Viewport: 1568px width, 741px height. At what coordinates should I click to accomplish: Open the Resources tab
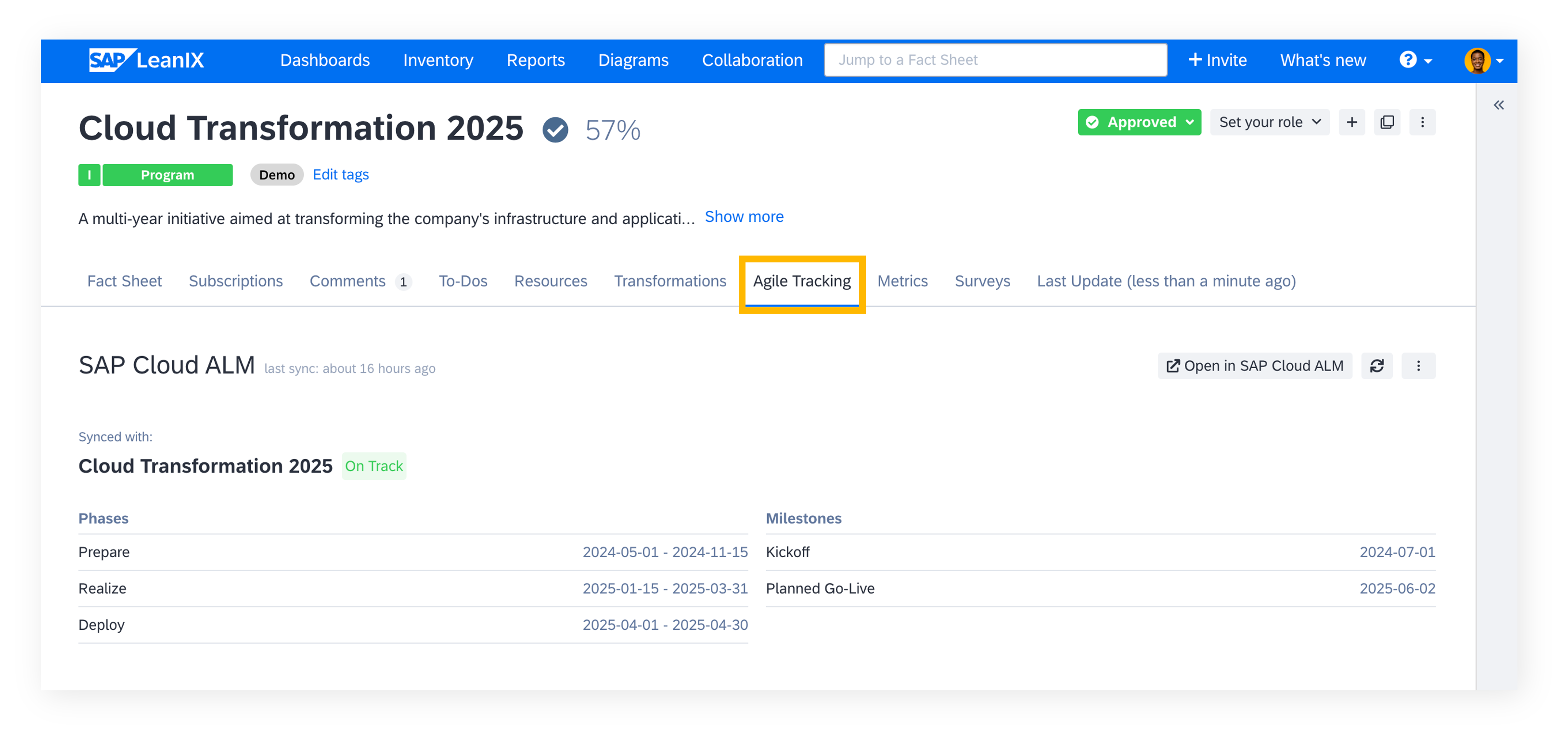[x=550, y=281]
